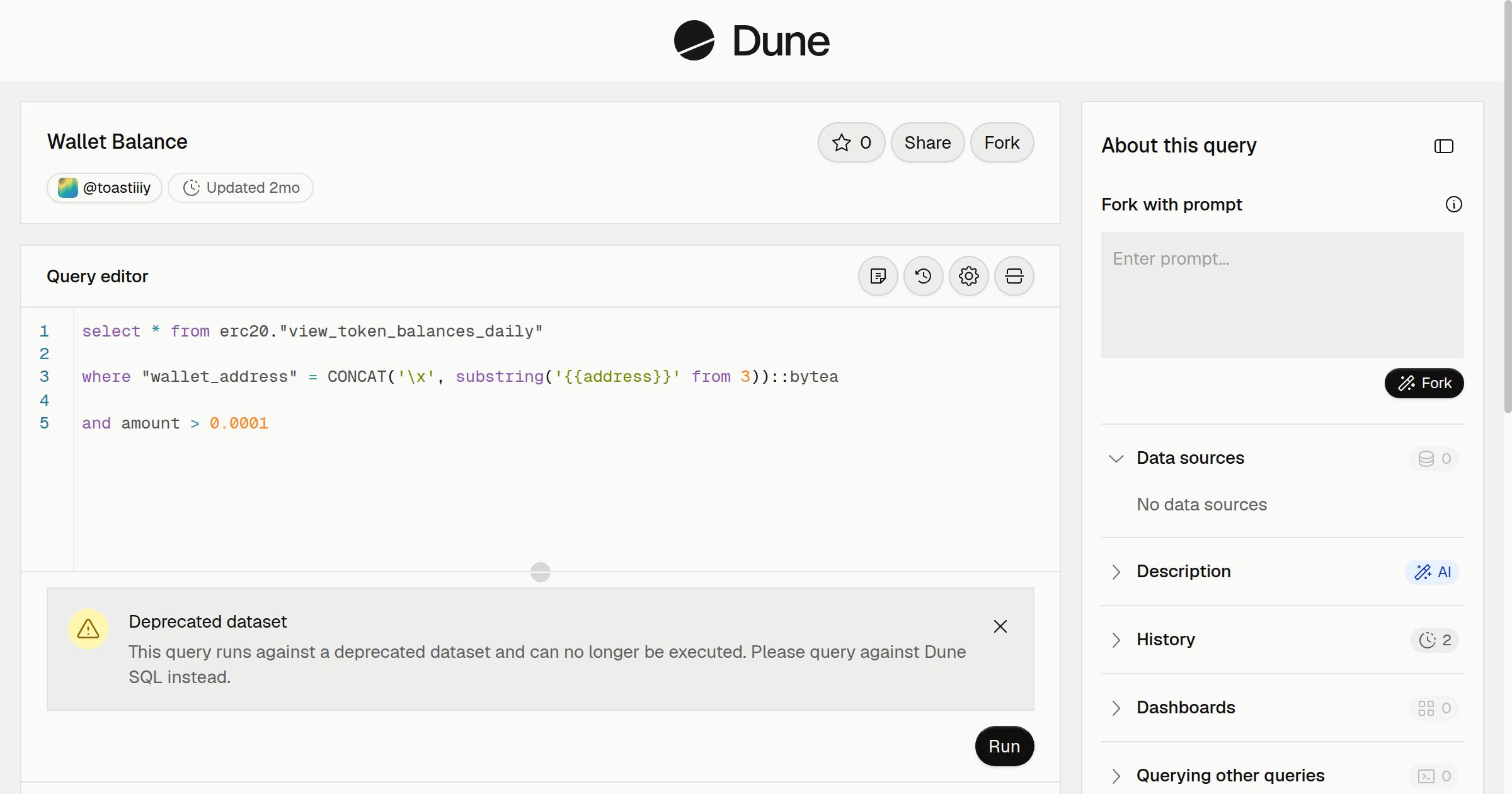The image size is (1512, 794).
Task: Expand Querying other queries section
Action: 1116,776
